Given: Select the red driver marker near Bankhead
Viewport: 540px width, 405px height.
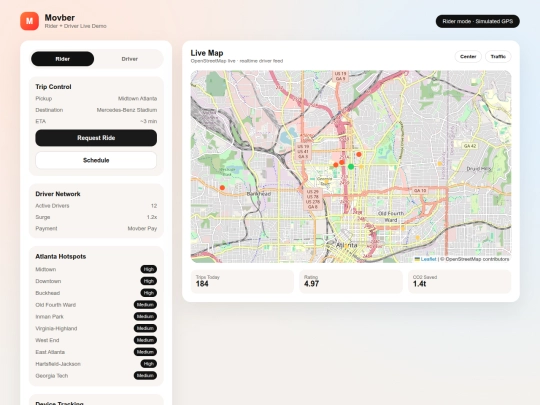Looking at the screenshot, I should pos(222,188).
